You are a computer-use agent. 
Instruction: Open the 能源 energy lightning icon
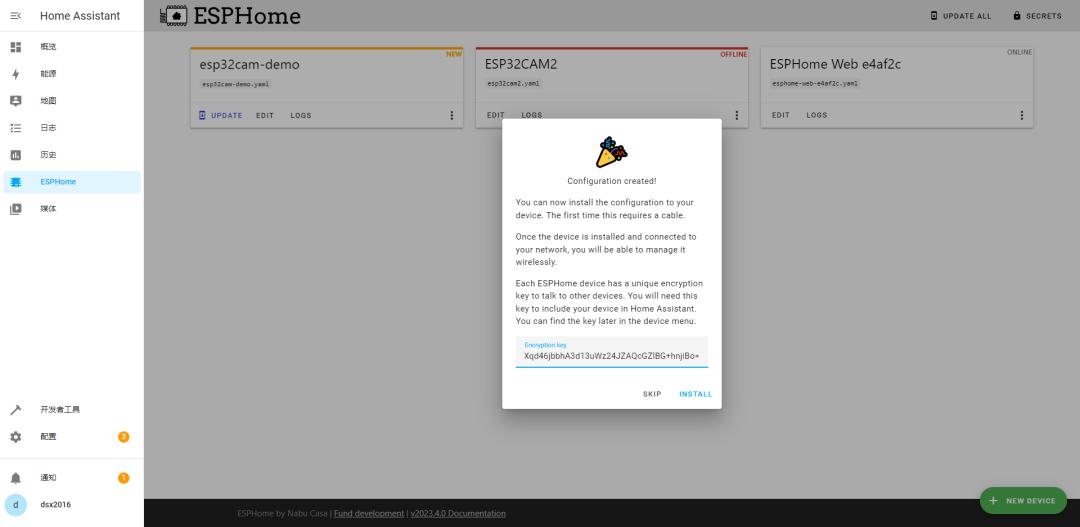(x=15, y=74)
